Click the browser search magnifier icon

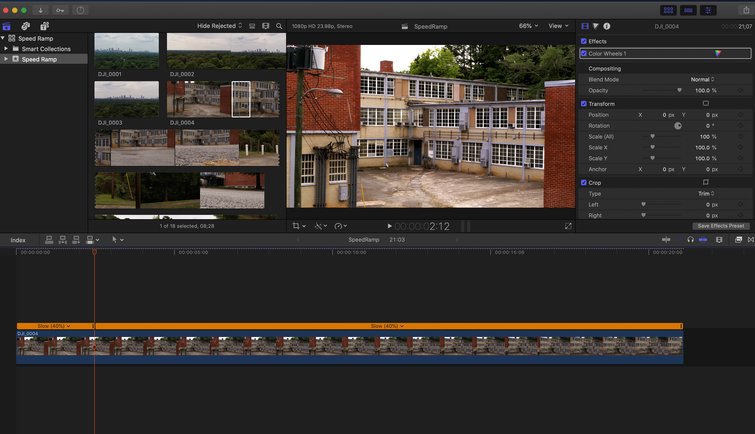[279, 25]
